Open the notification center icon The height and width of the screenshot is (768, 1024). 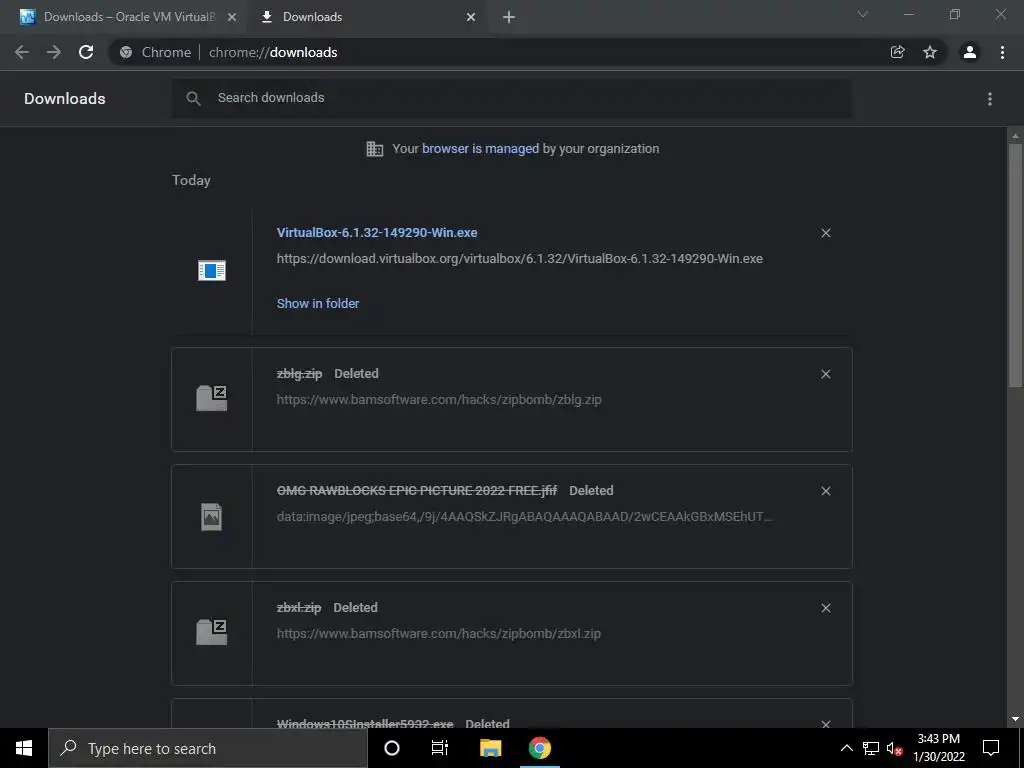pyautogui.click(x=991, y=748)
